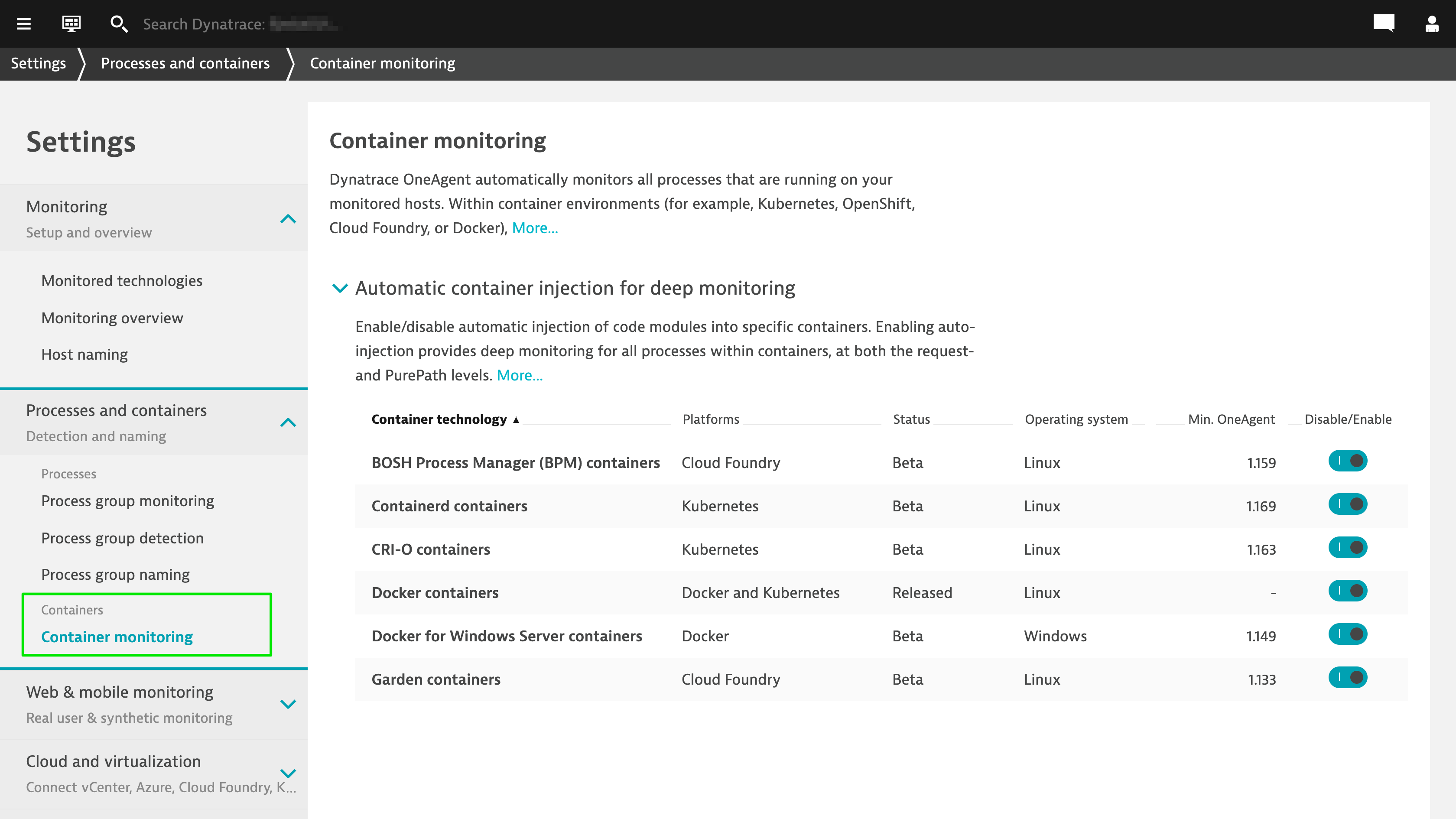Click the Windows operating system cell
1456x819 pixels.
coord(1055,636)
